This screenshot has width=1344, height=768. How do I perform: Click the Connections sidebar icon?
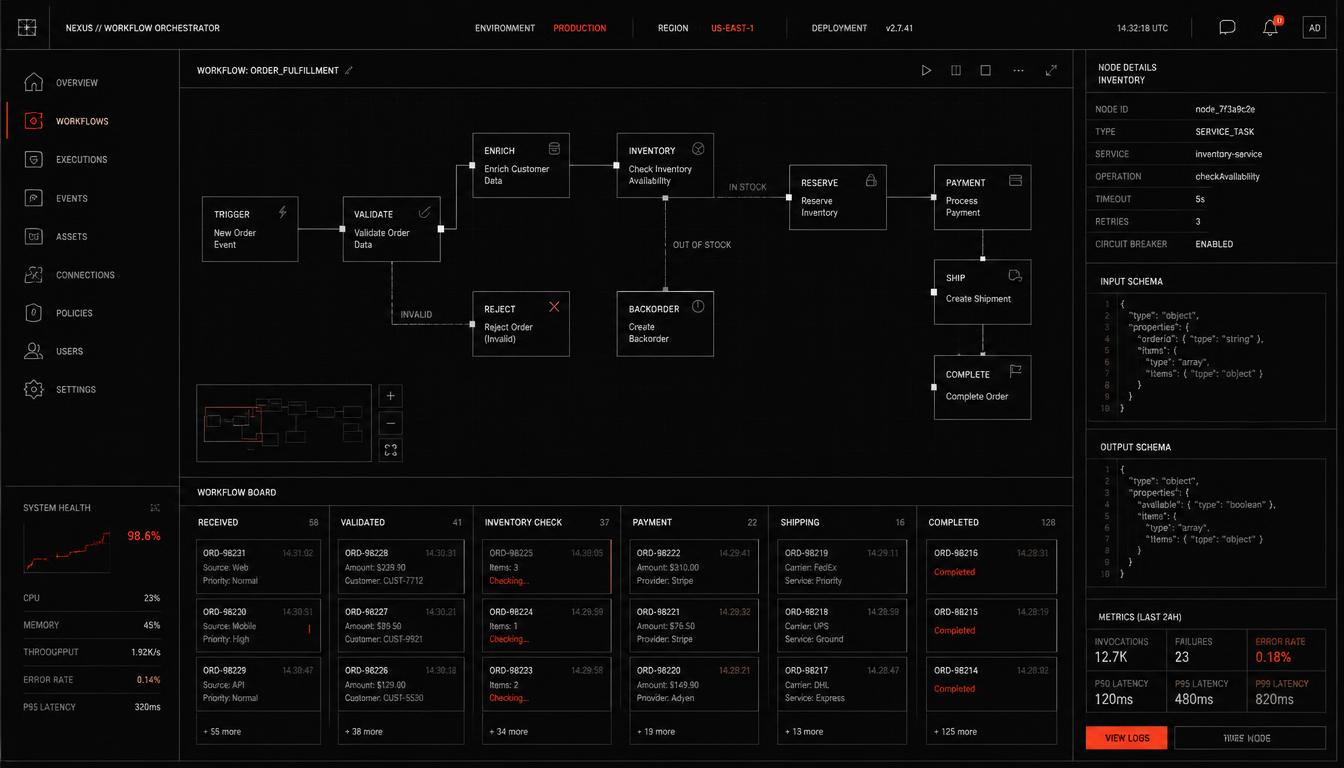click(x=34, y=274)
